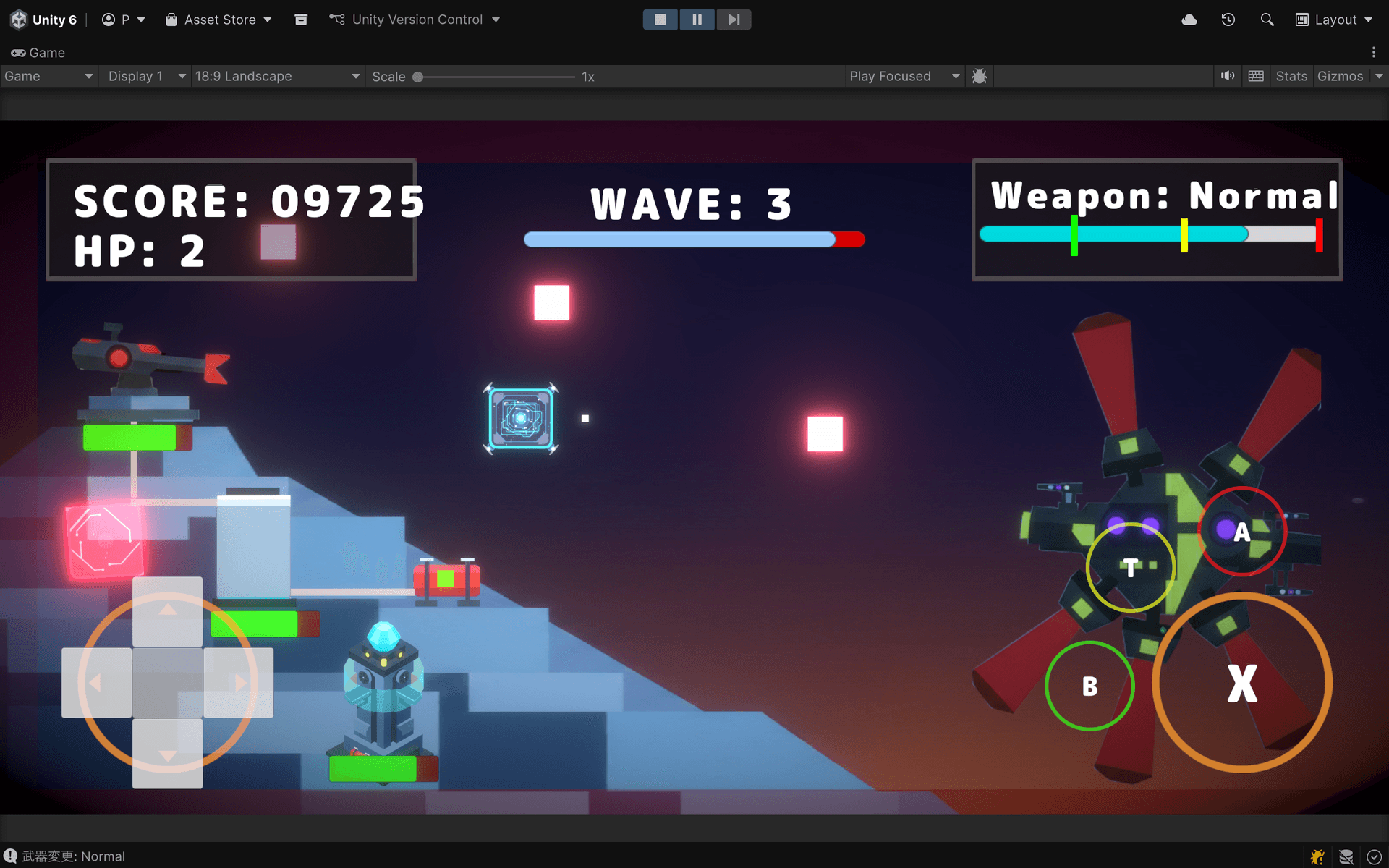Expand the Gizmos dropdown arrow

coord(1379,76)
